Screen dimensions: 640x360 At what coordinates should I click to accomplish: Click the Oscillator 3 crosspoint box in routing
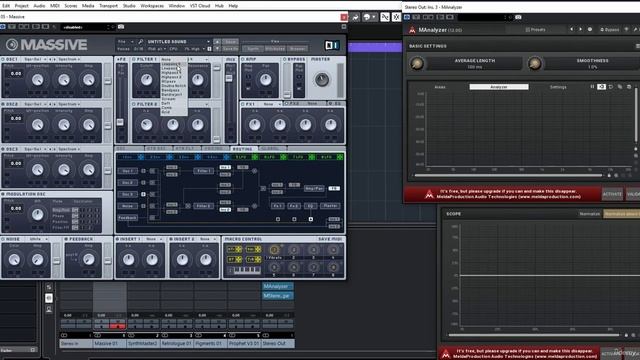pos(143,194)
